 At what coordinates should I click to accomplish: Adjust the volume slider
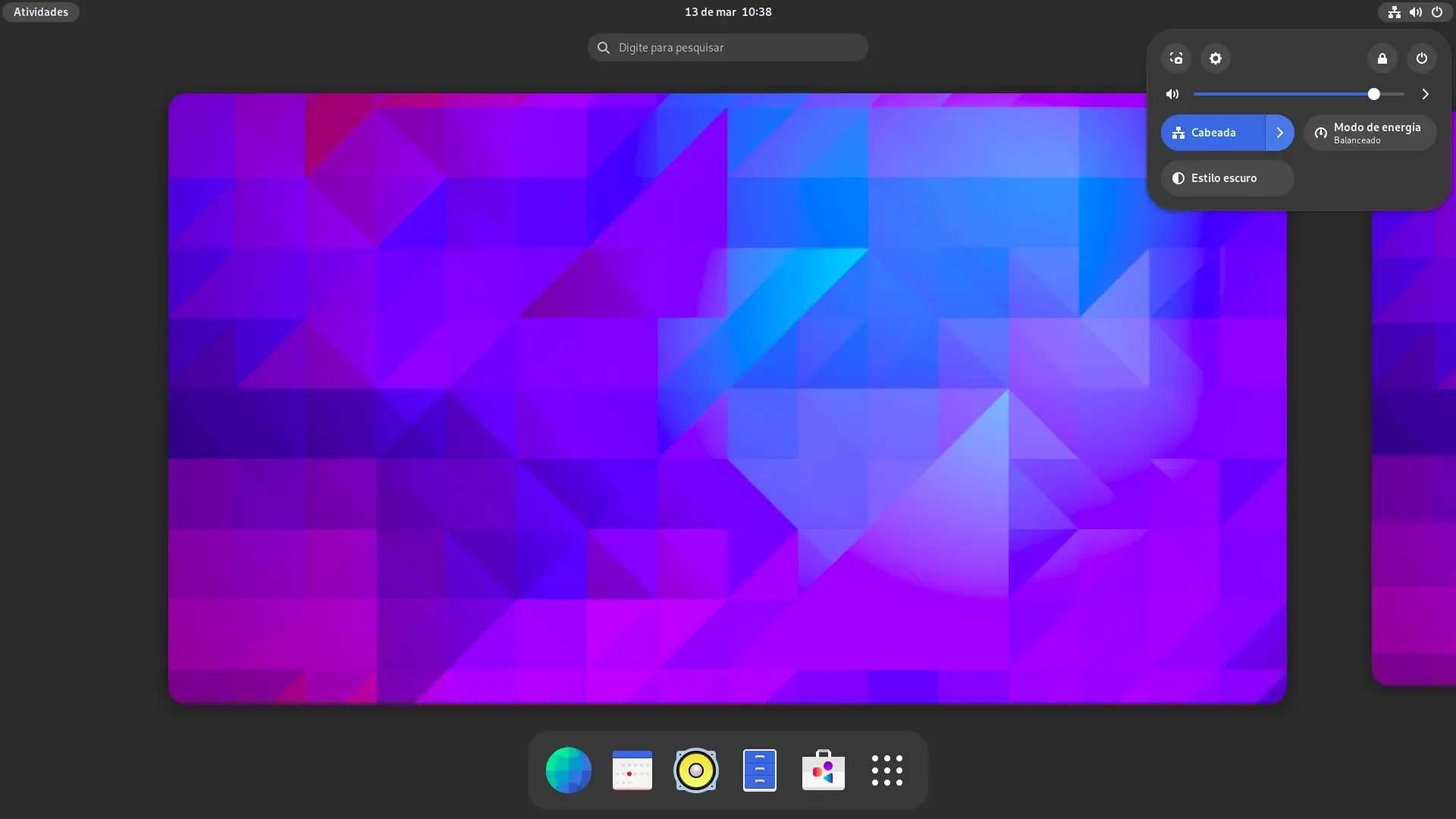coord(1298,94)
